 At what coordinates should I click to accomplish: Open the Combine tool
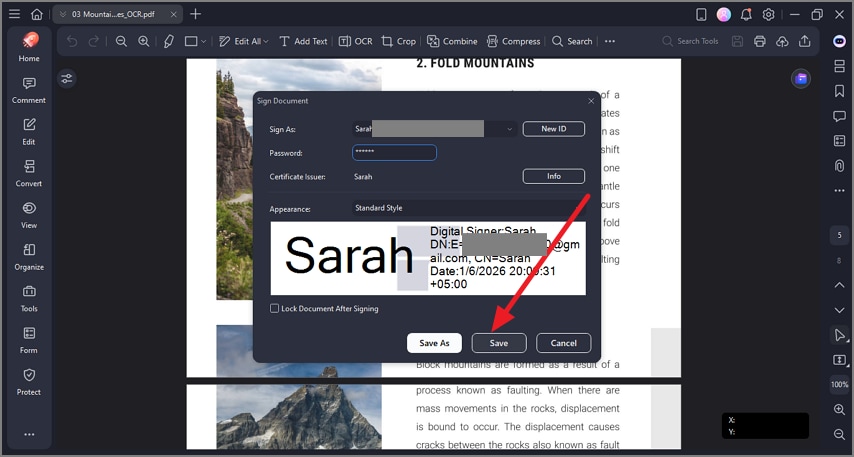(x=452, y=41)
